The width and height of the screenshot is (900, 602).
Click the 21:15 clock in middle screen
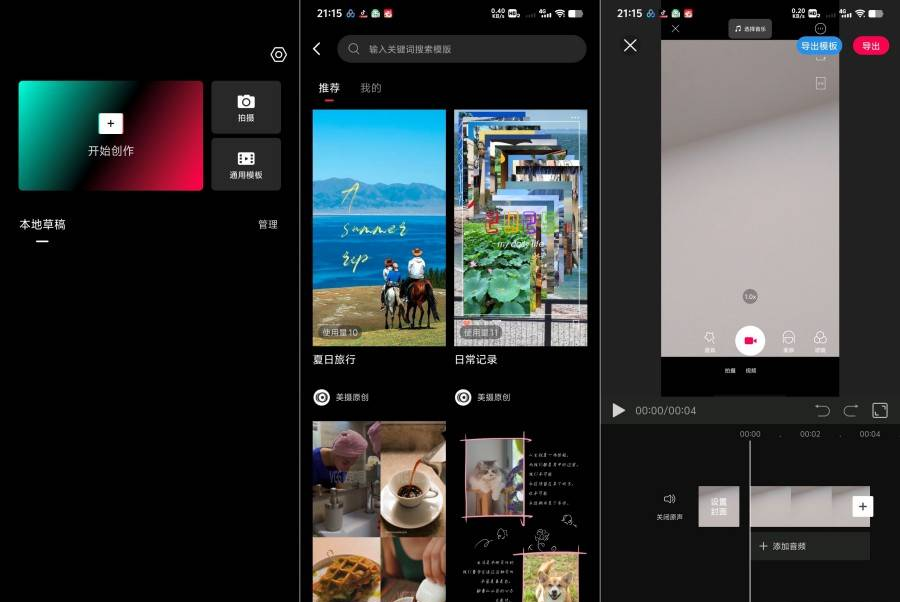[329, 13]
